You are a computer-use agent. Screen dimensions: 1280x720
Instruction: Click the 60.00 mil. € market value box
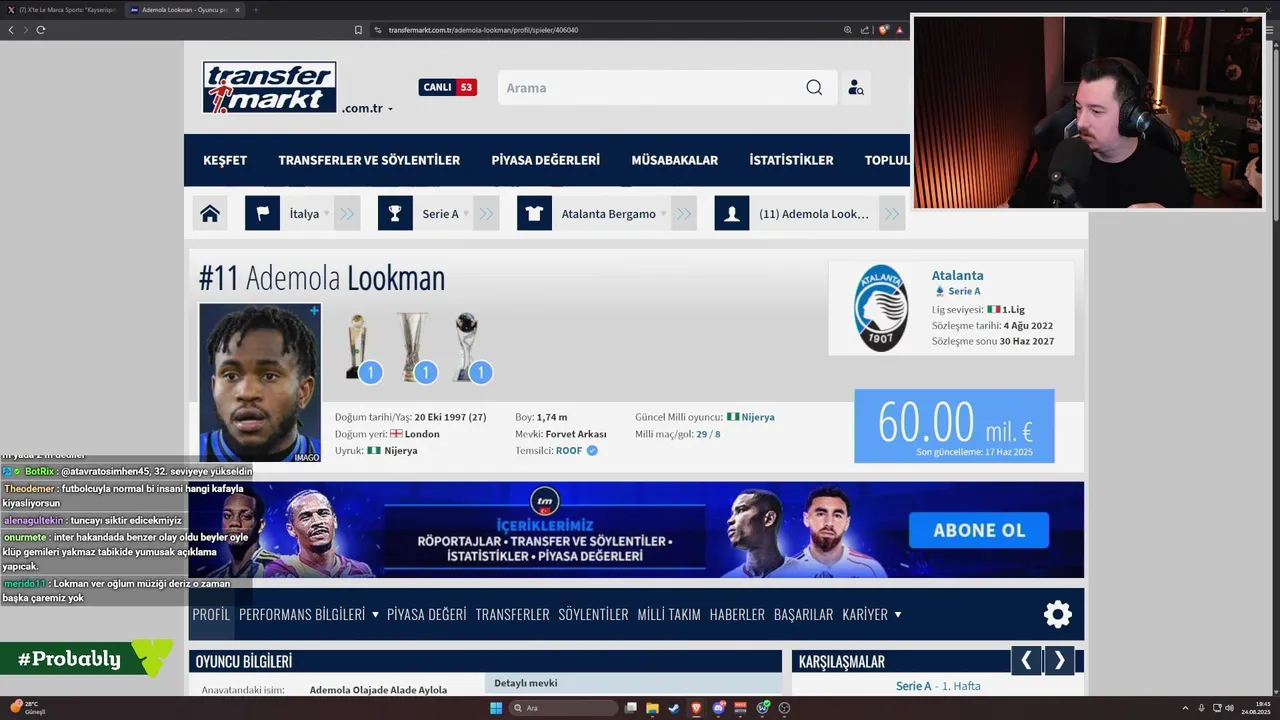[954, 426]
